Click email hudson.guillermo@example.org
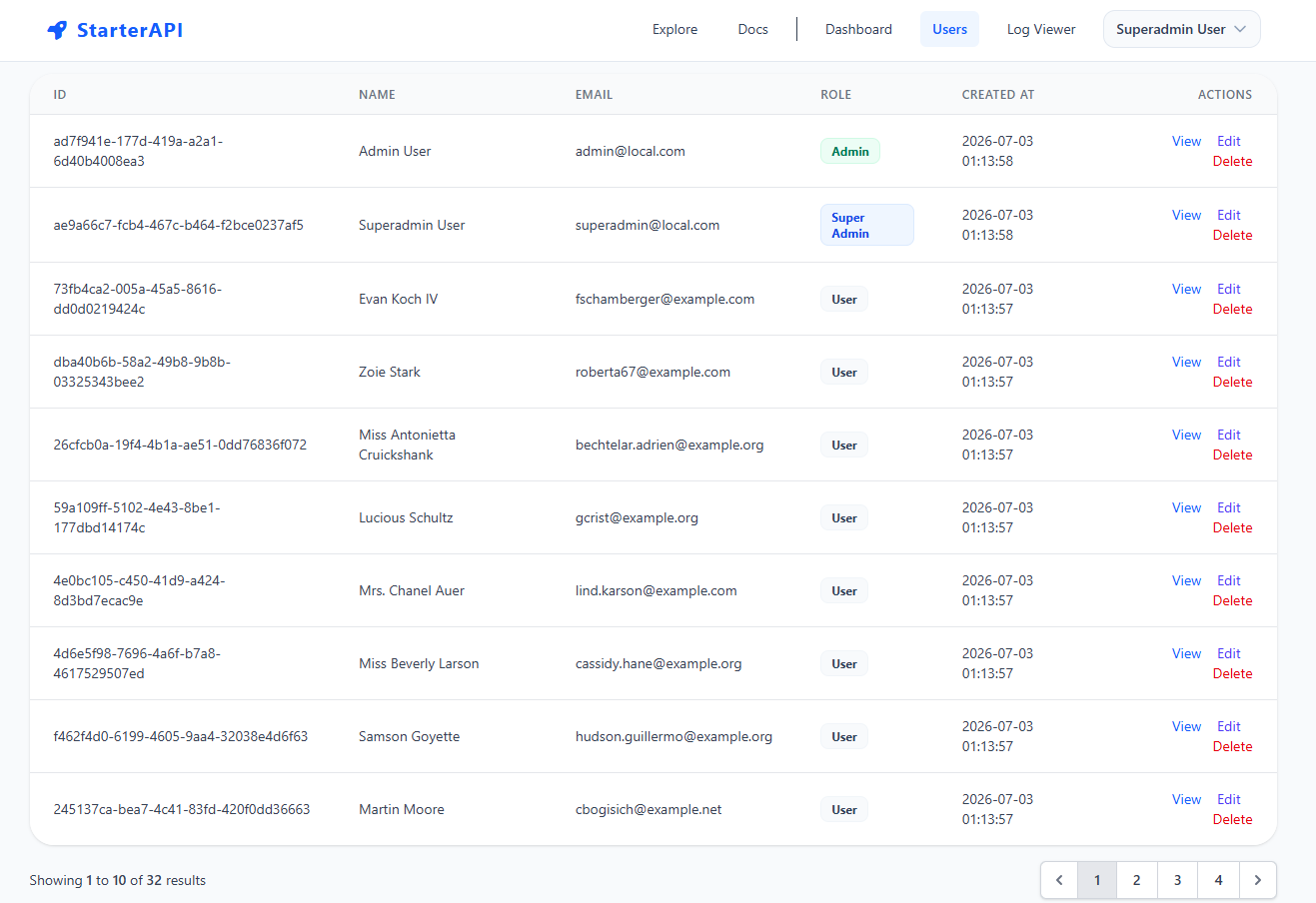This screenshot has width=1316, height=903. coord(673,736)
